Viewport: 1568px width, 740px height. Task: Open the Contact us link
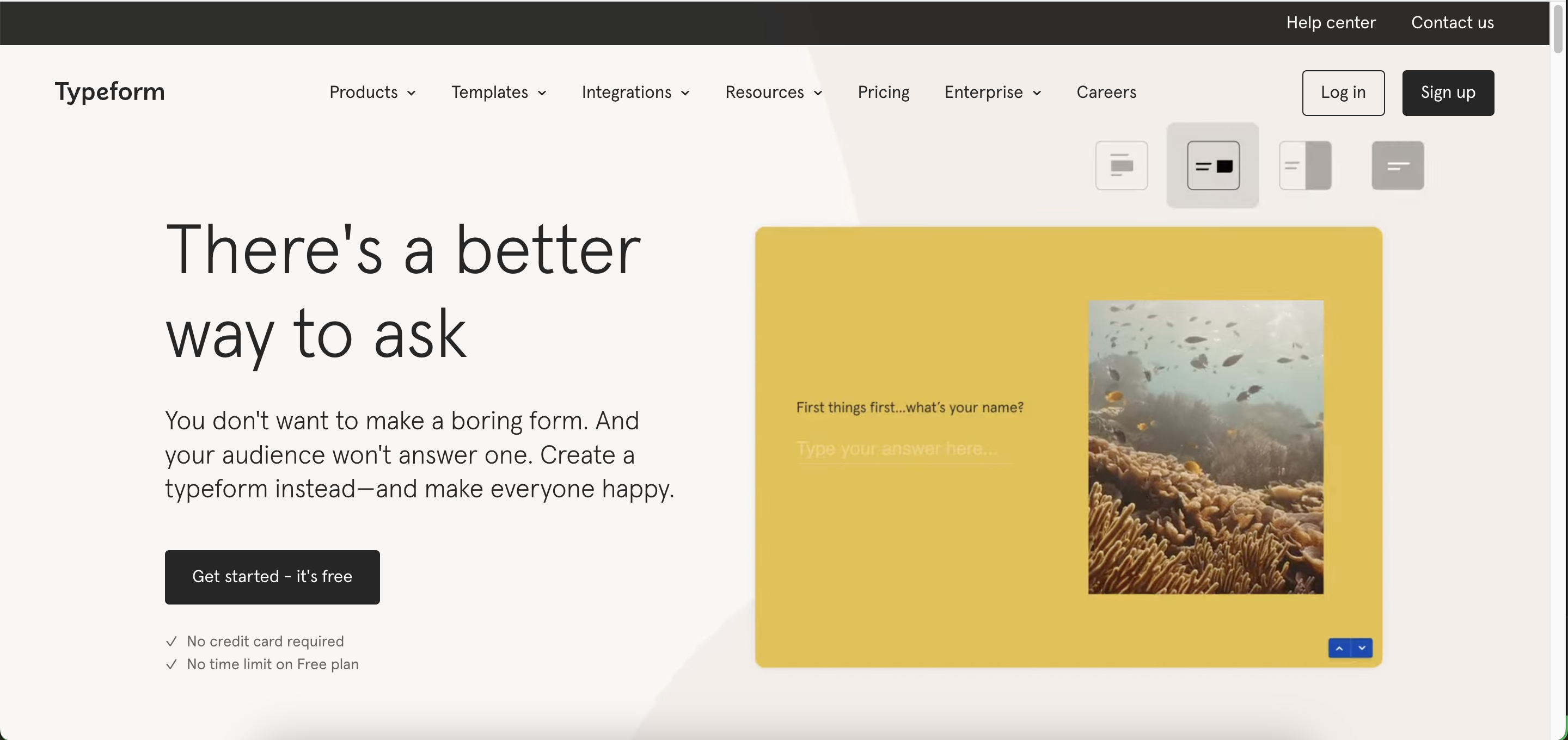pyautogui.click(x=1453, y=22)
